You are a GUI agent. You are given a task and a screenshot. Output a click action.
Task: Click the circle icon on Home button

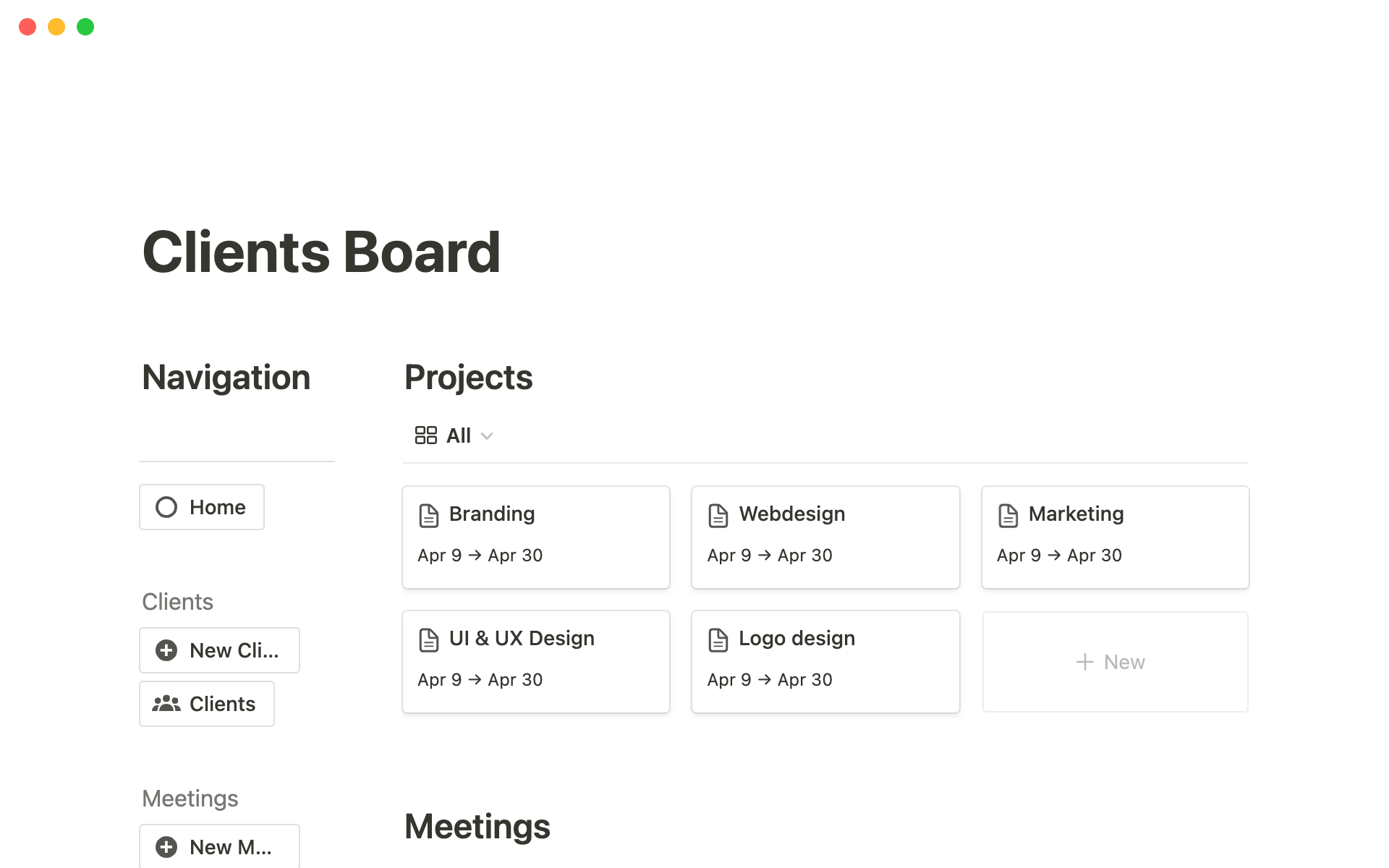click(166, 507)
